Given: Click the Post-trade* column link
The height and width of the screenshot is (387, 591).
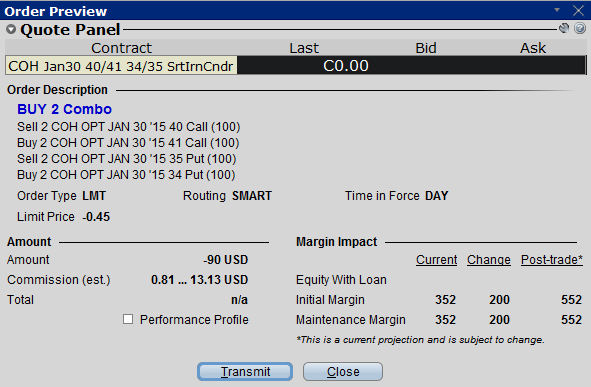Looking at the screenshot, I should click(552, 260).
